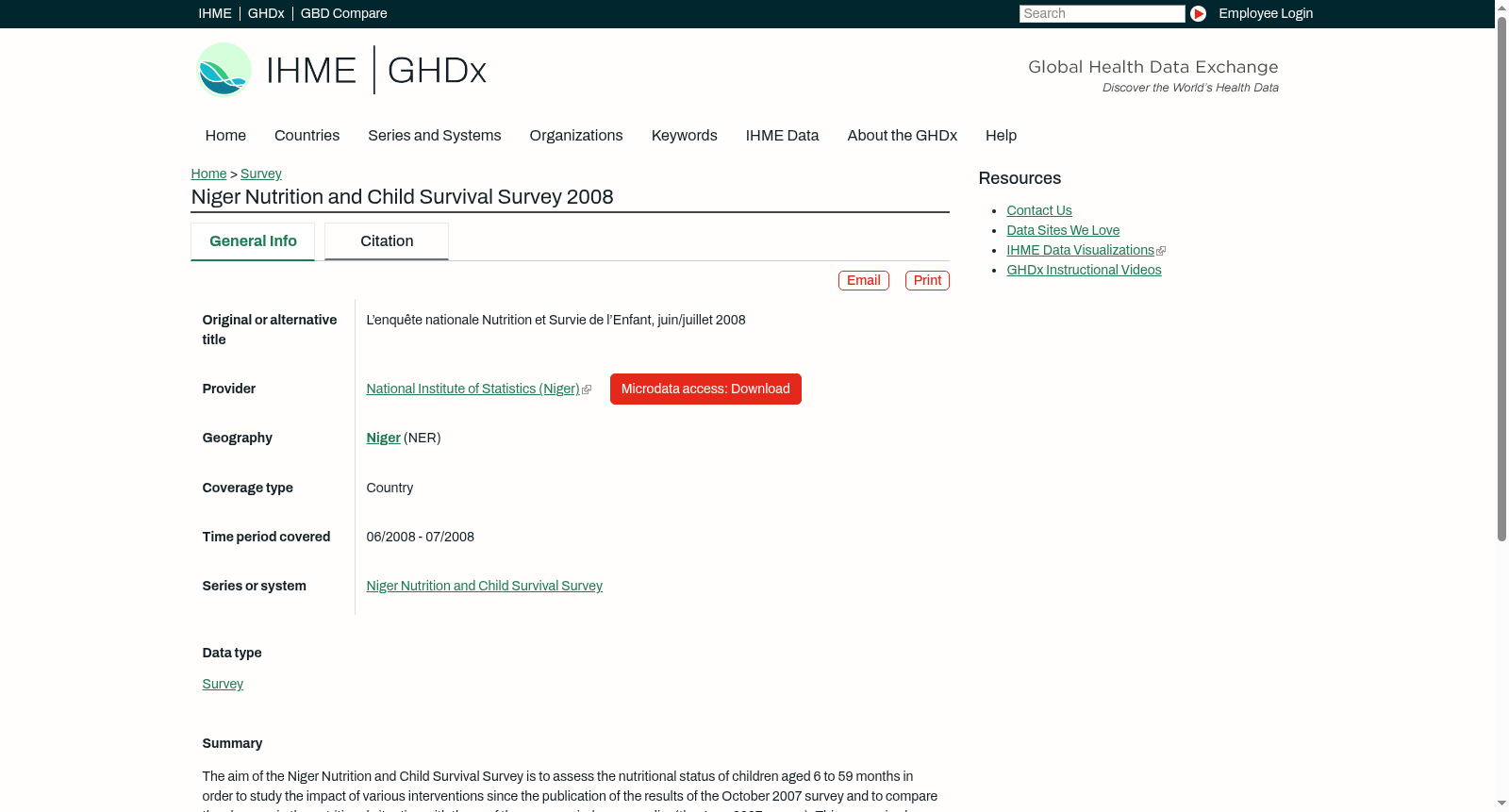Focus the Search input field
This screenshot has width=1509, height=812.
tap(1102, 13)
